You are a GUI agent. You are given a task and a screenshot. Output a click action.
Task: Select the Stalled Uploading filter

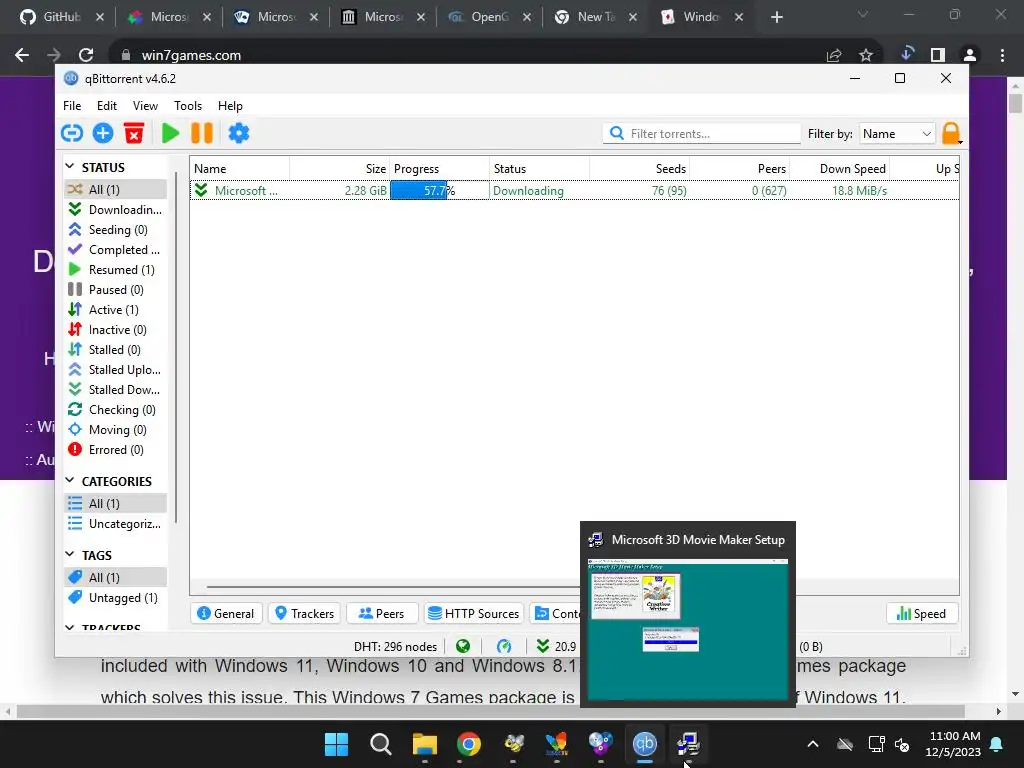(x=116, y=370)
